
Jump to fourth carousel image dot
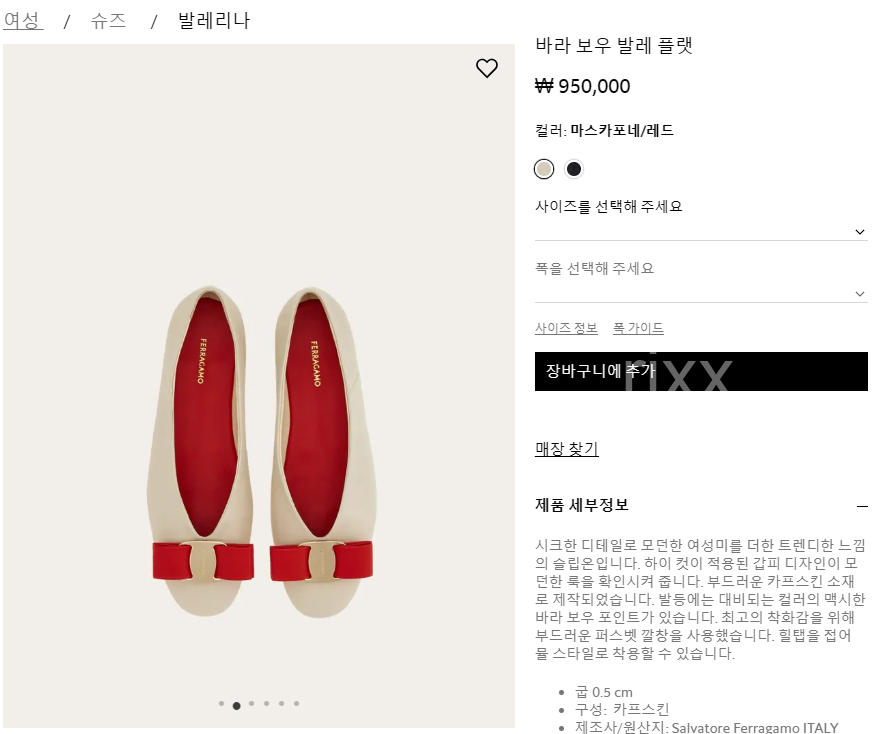coord(267,704)
